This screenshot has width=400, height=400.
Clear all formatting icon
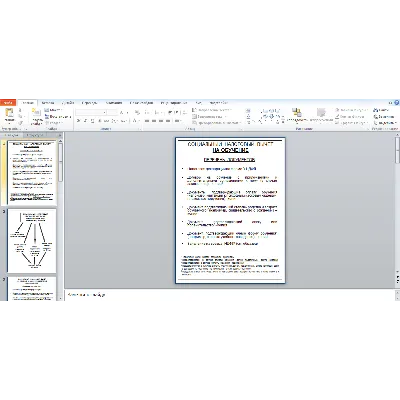(x=137, y=112)
